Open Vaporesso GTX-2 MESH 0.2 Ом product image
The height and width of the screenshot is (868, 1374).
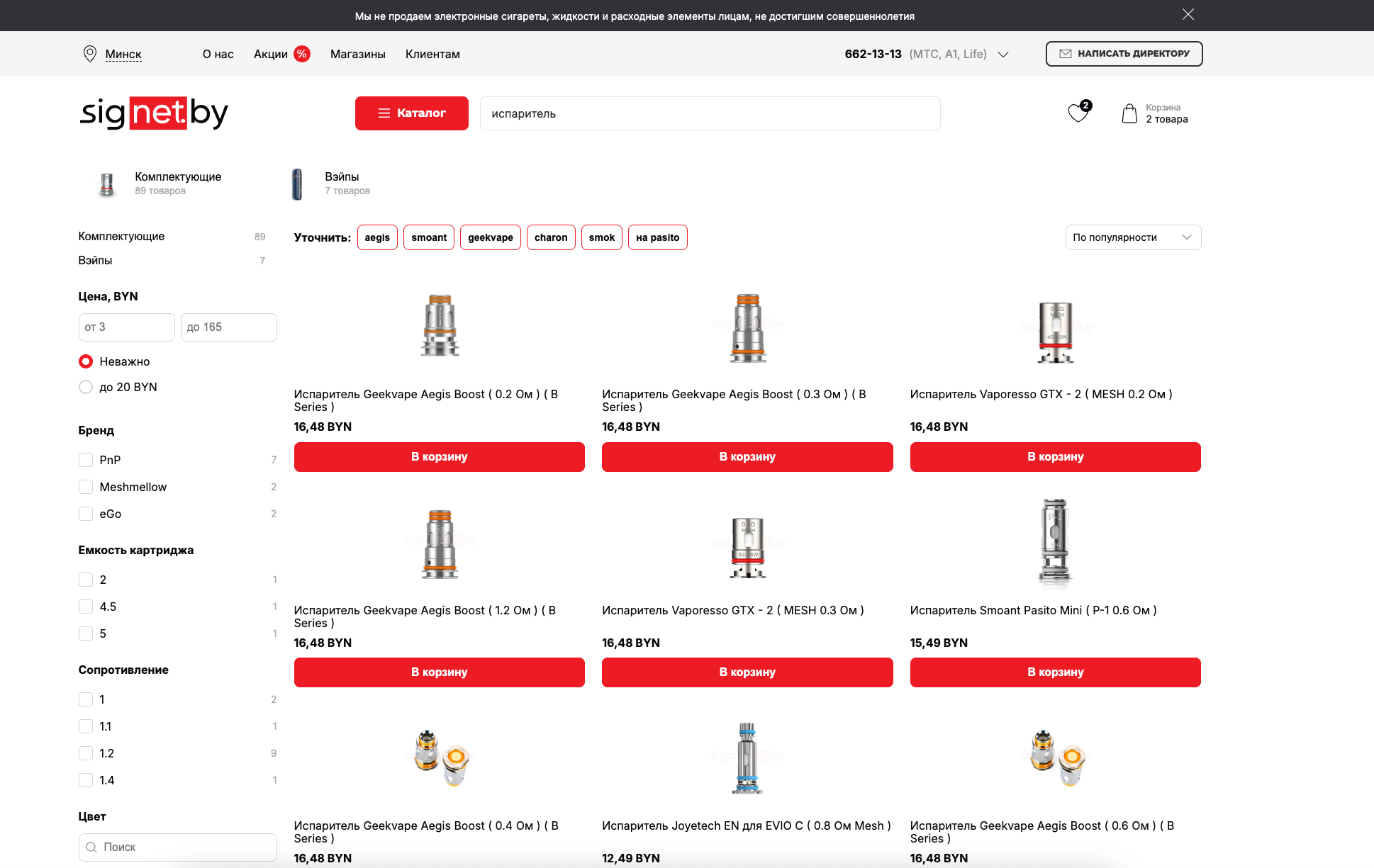[1056, 332]
